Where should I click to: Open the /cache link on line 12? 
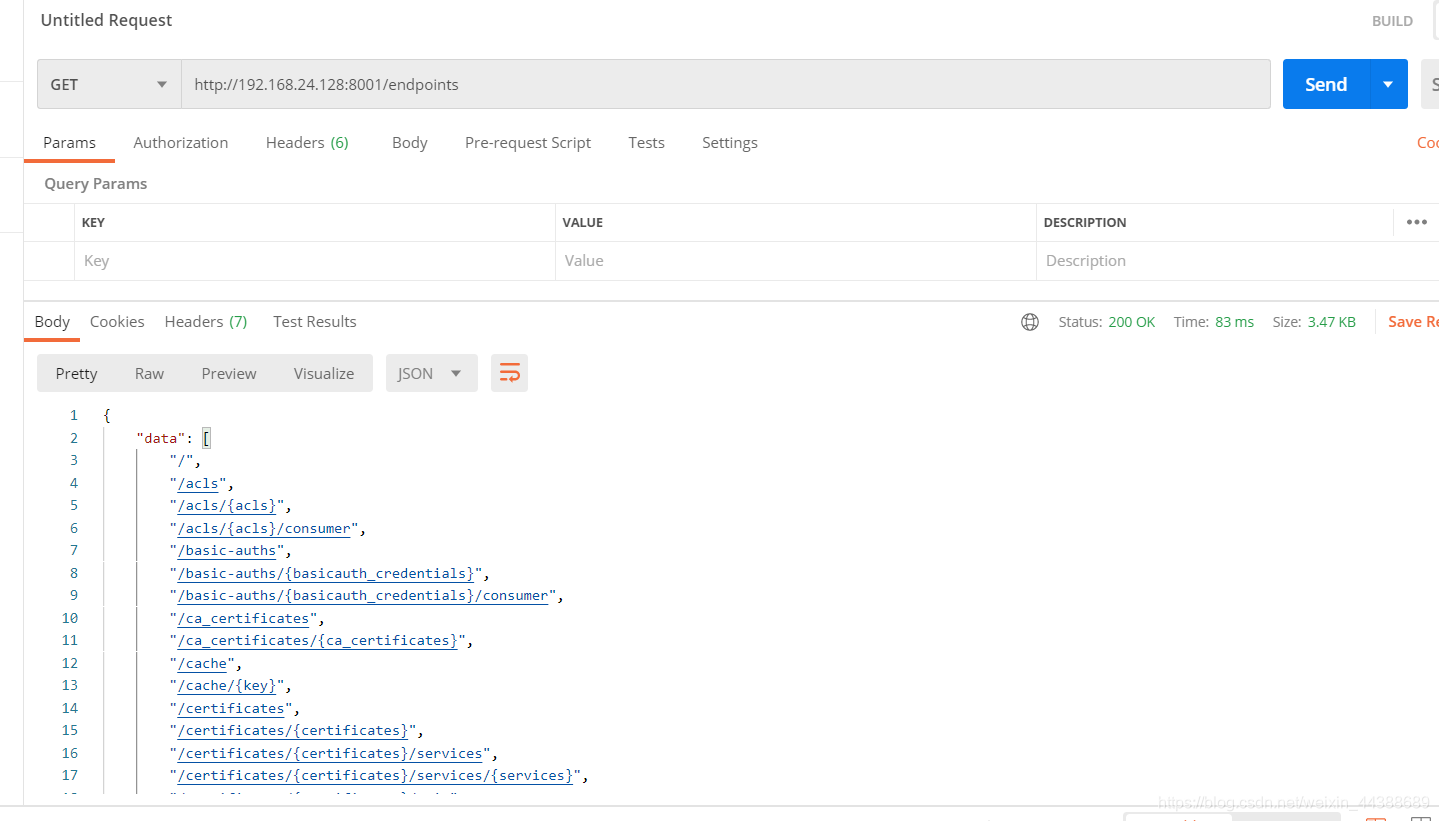202,663
